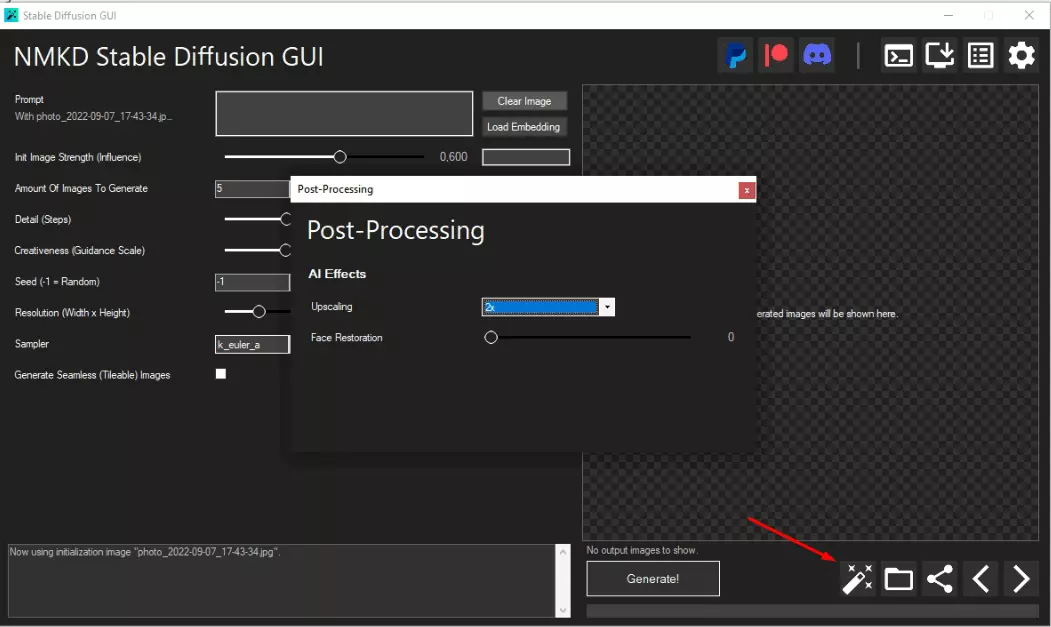Open the installer download icon
The image size is (1051, 627).
939,56
